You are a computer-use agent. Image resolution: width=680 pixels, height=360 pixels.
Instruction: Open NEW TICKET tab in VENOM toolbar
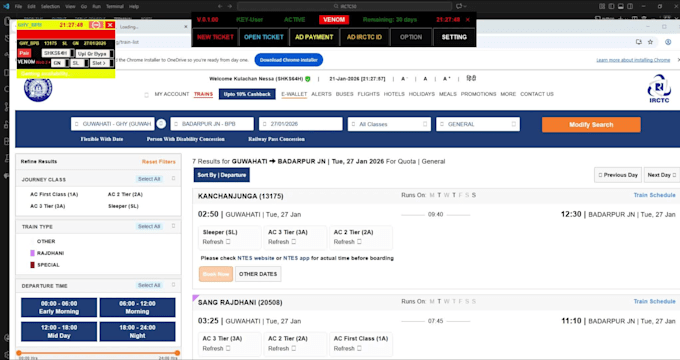click(215, 37)
